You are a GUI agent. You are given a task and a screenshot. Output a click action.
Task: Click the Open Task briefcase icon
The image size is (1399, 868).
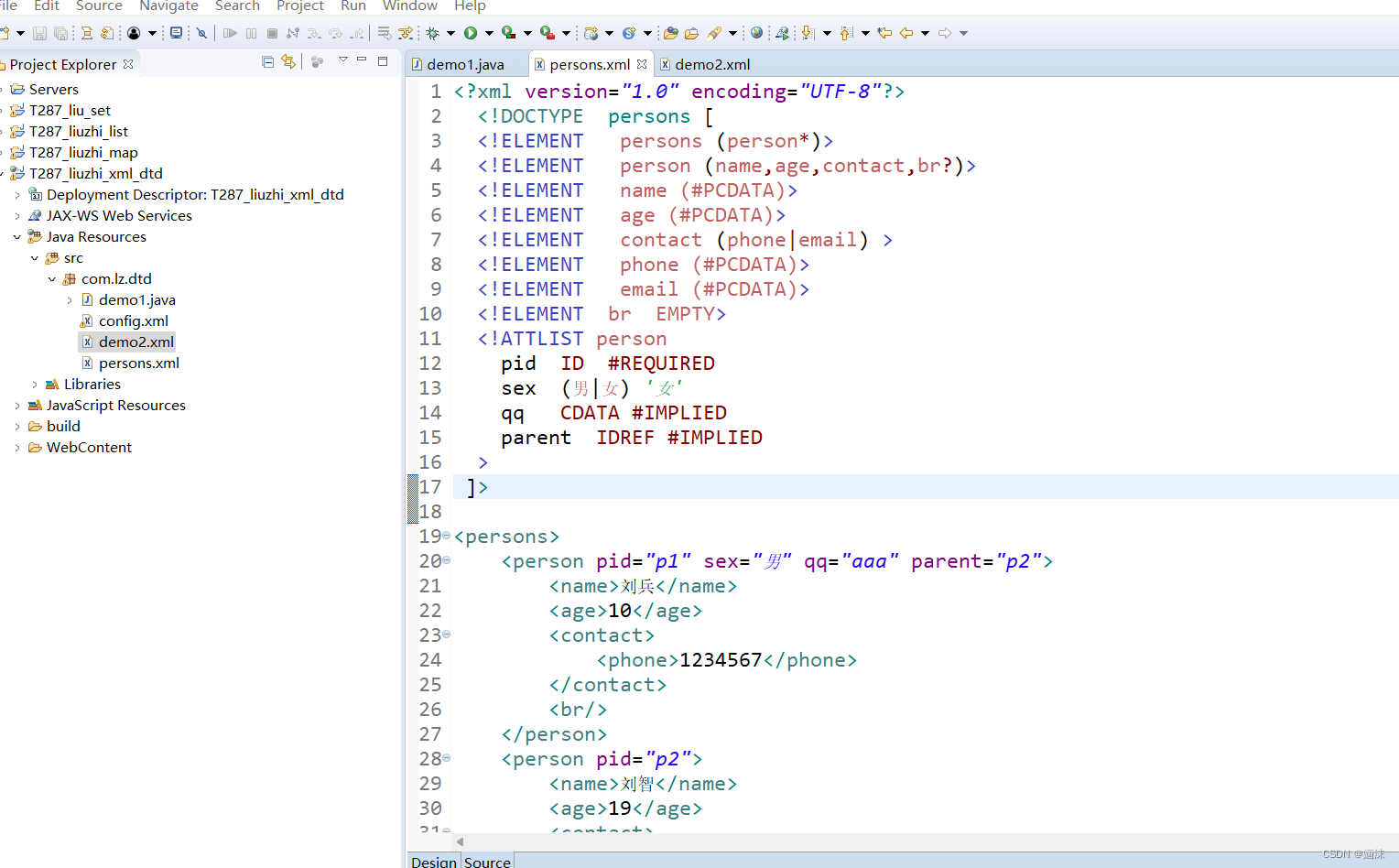pyautogui.click(x=691, y=33)
